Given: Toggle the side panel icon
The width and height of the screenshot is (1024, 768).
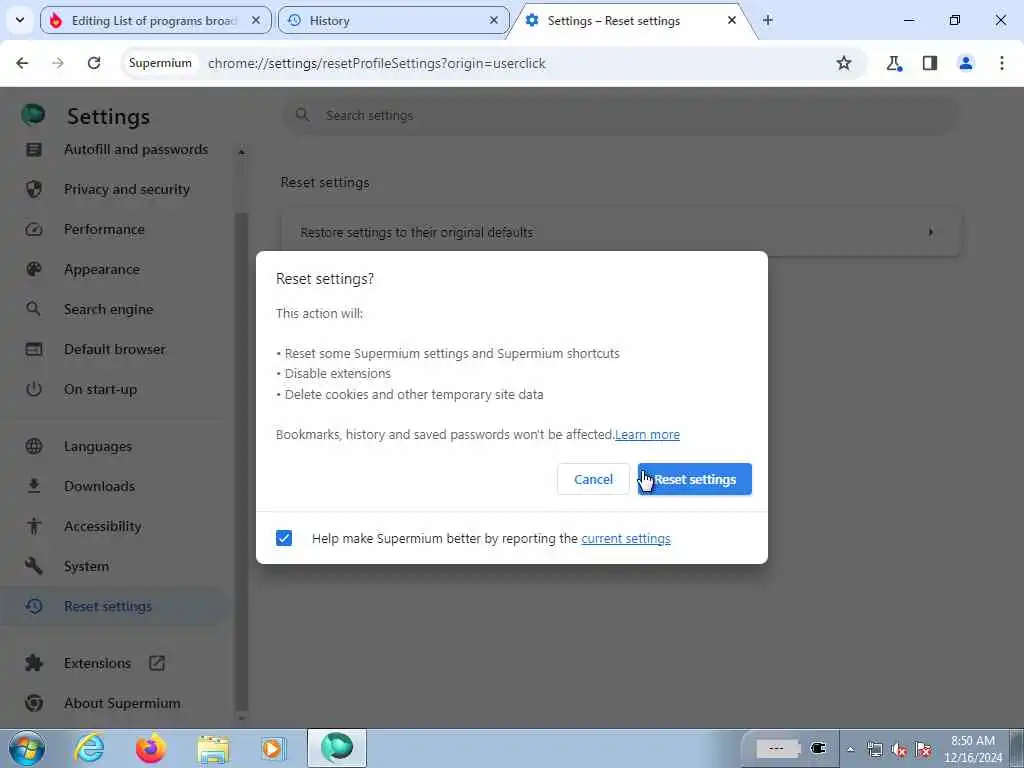Looking at the screenshot, I should [930, 63].
